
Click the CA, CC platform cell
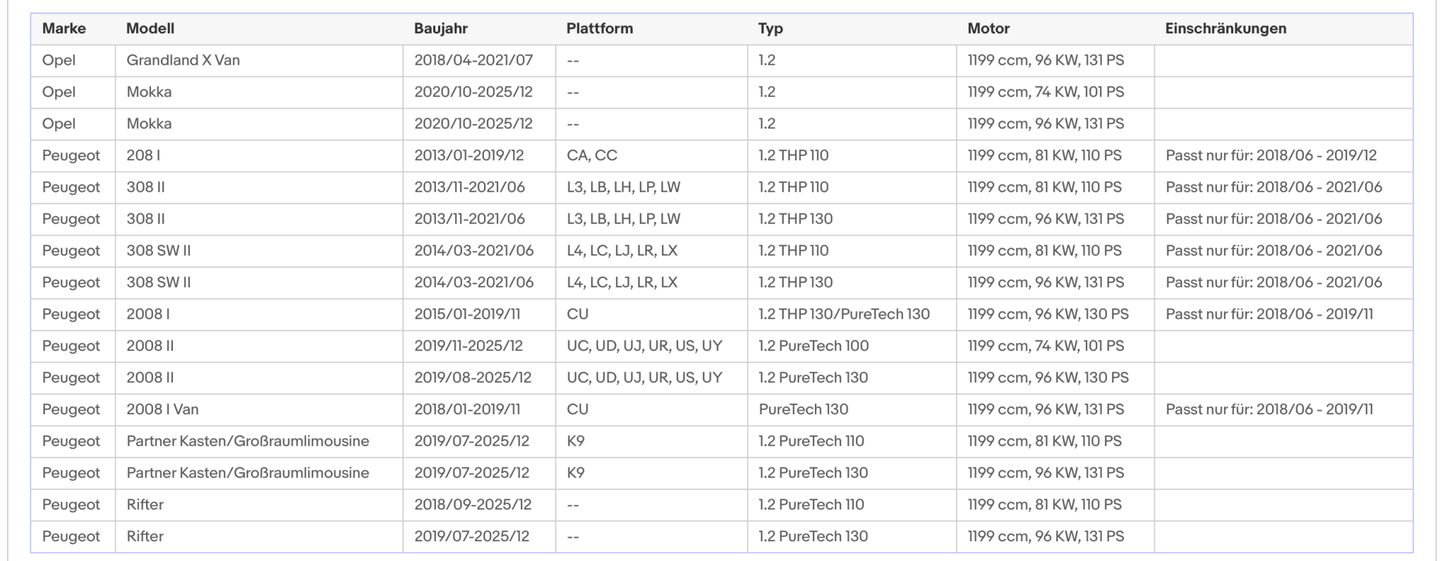click(592, 155)
